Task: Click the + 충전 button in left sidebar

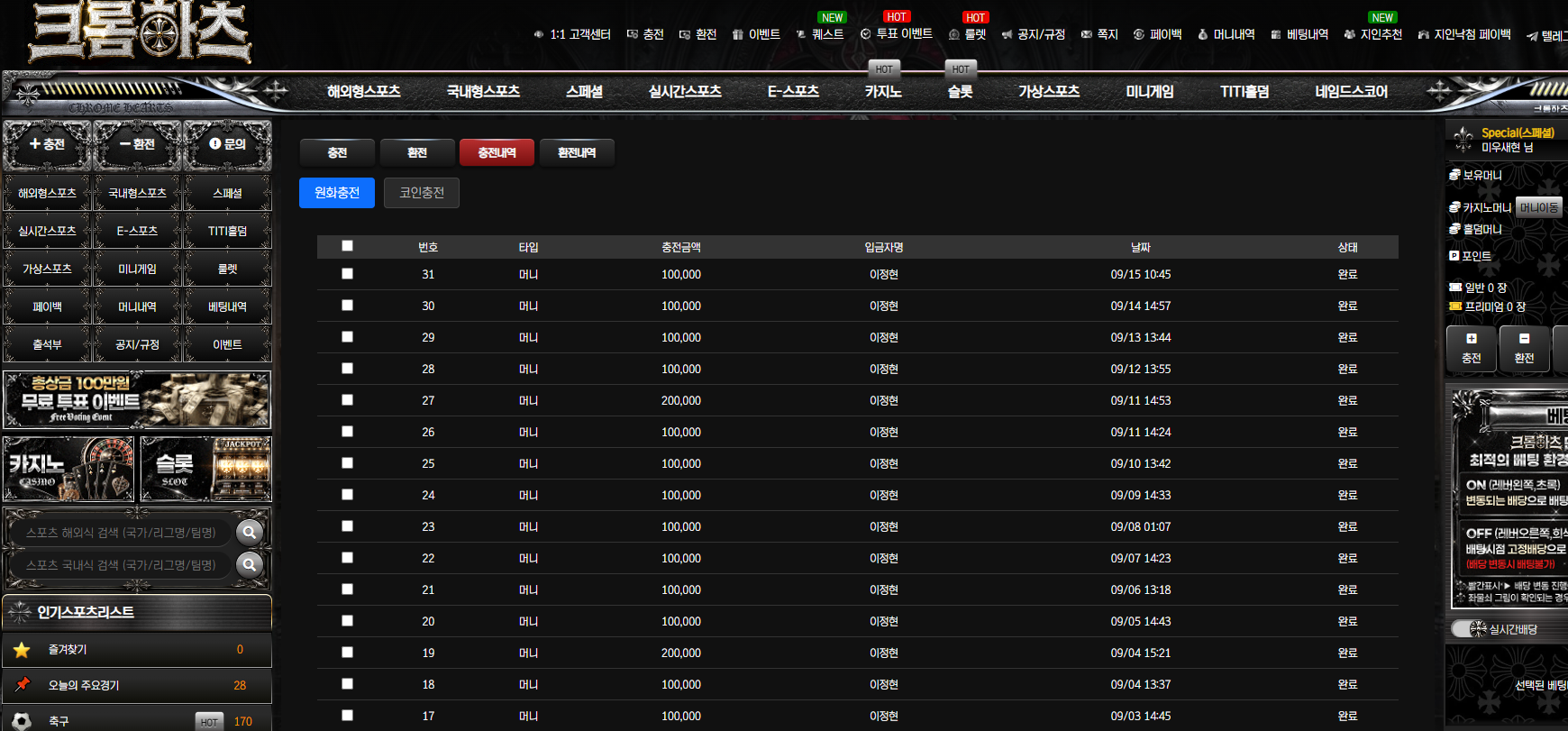Action: (x=47, y=144)
